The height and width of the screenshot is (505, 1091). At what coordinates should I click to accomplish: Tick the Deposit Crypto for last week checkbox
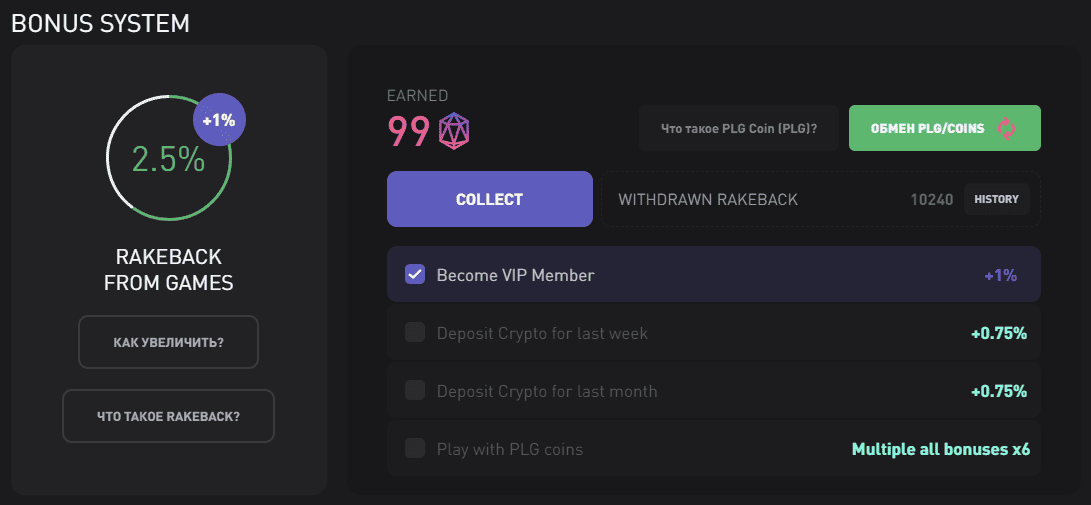click(415, 332)
